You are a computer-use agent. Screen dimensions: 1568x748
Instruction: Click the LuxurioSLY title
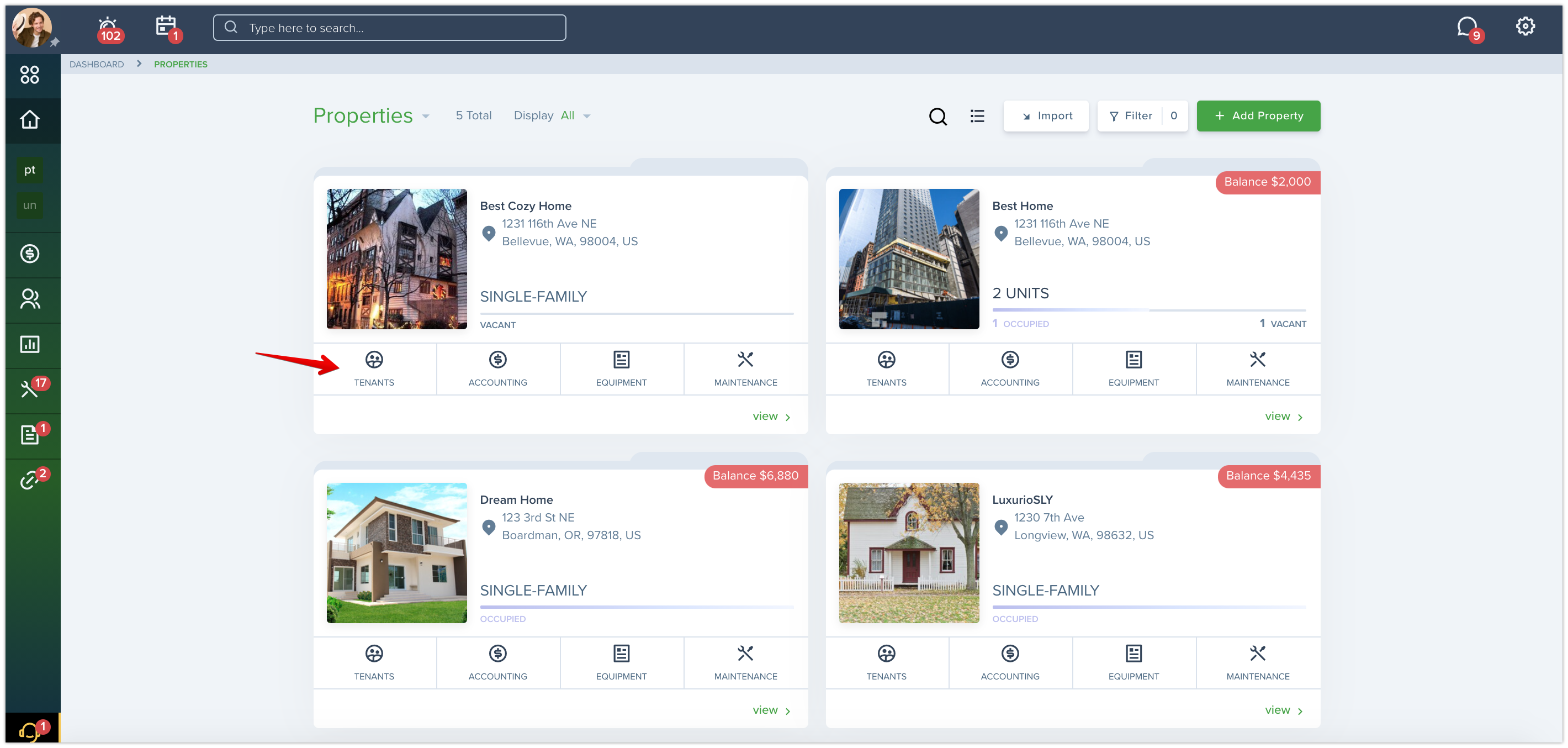[x=1022, y=499]
